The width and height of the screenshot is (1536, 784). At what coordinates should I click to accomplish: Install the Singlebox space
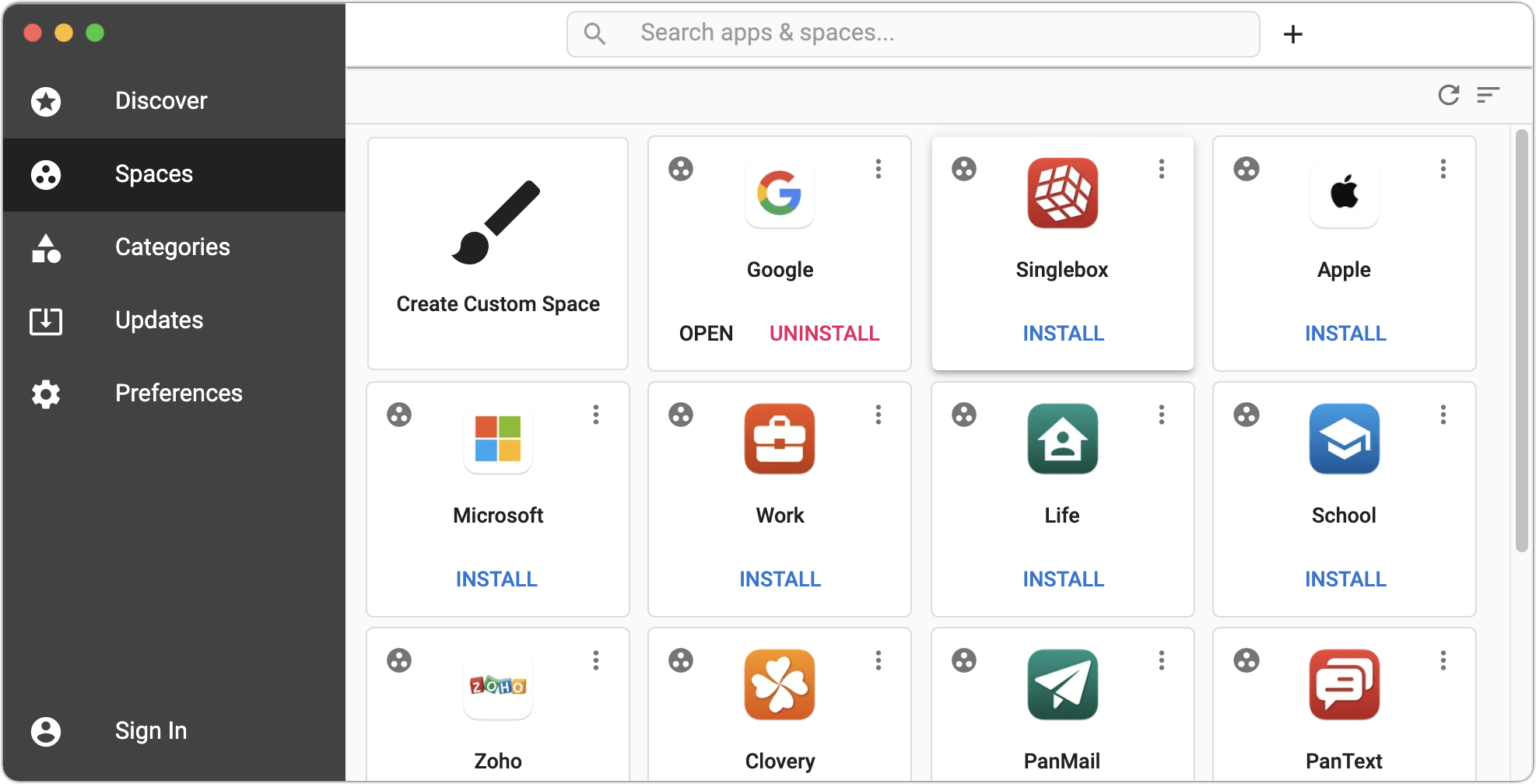pyautogui.click(x=1064, y=334)
